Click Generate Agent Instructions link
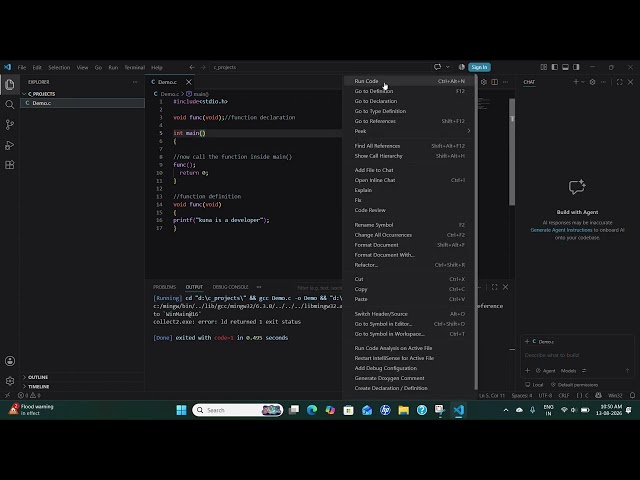This screenshot has width=640, height=480. point(561,230)
